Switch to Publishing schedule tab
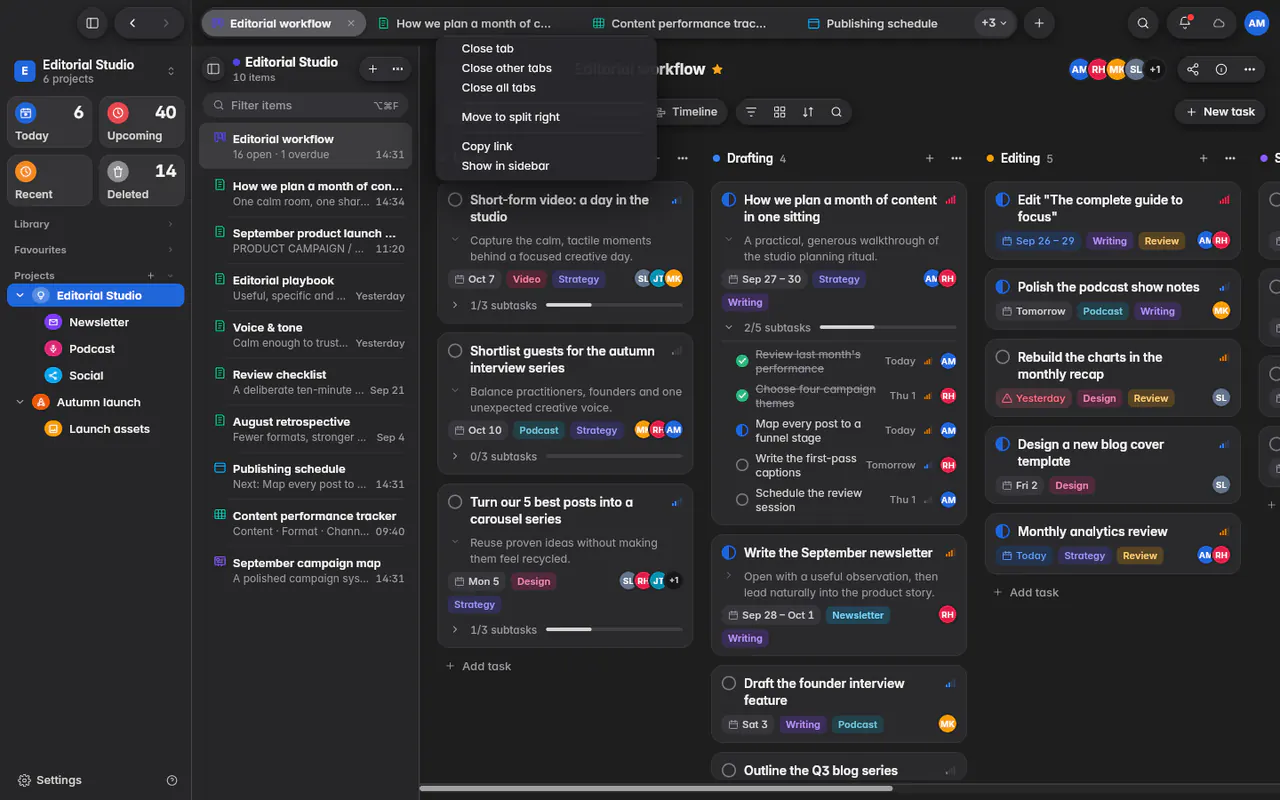The width and height of the screenshot is (1280, 800). [872, 23]
